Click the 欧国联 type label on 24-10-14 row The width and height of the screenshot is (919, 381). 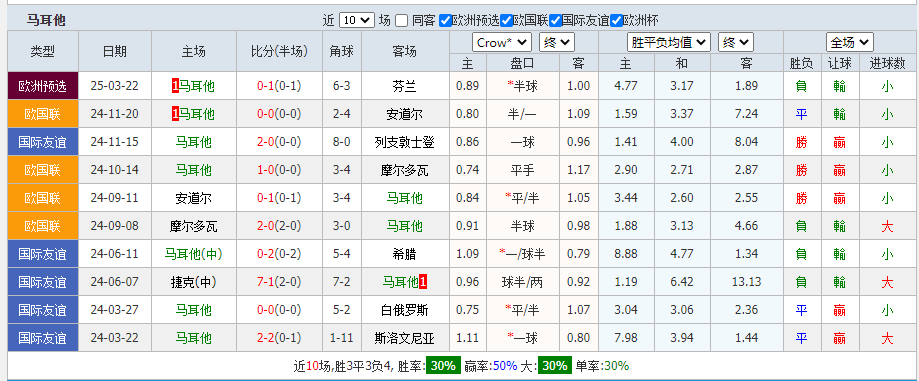pyautogui.click(x=43, y=170)
